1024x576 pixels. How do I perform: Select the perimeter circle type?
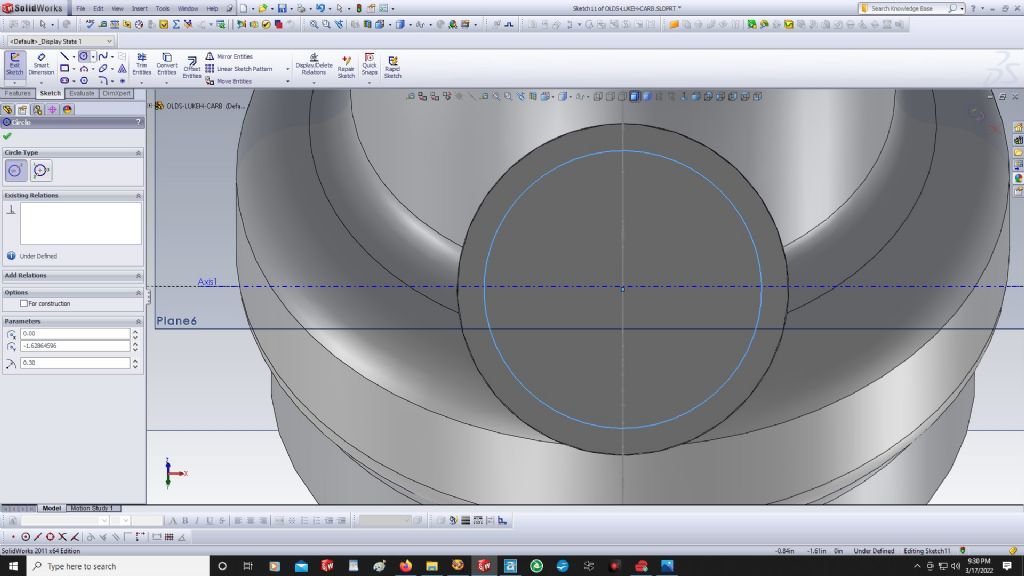pos(41,171)
